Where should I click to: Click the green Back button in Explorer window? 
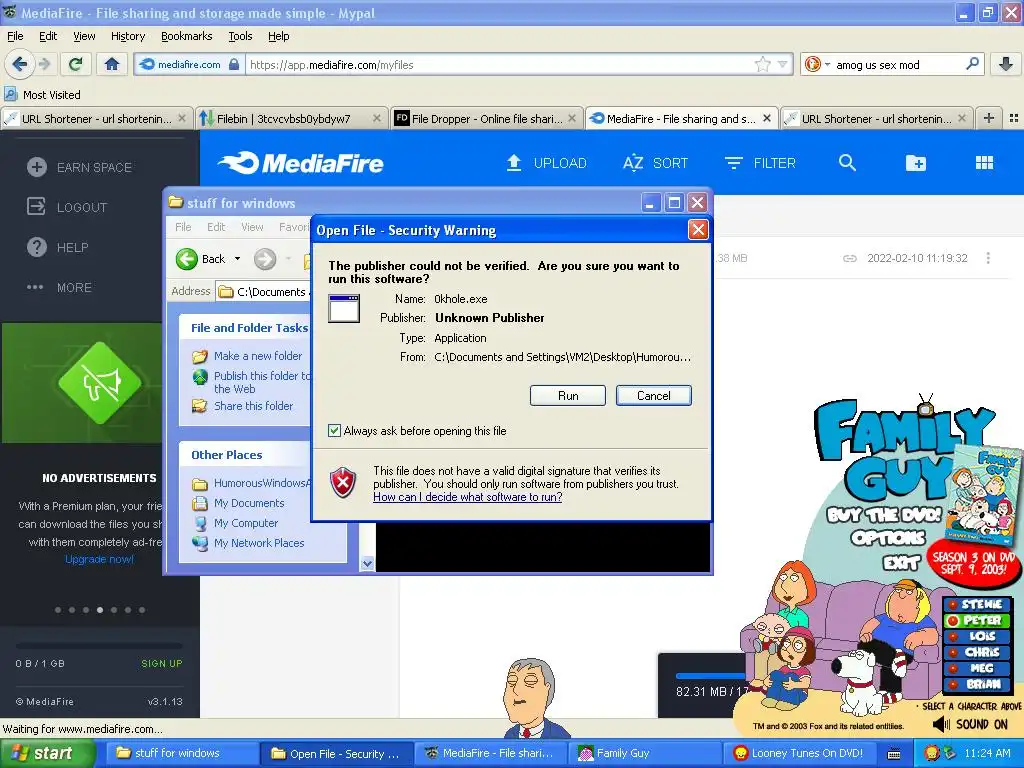pos(201,259)
